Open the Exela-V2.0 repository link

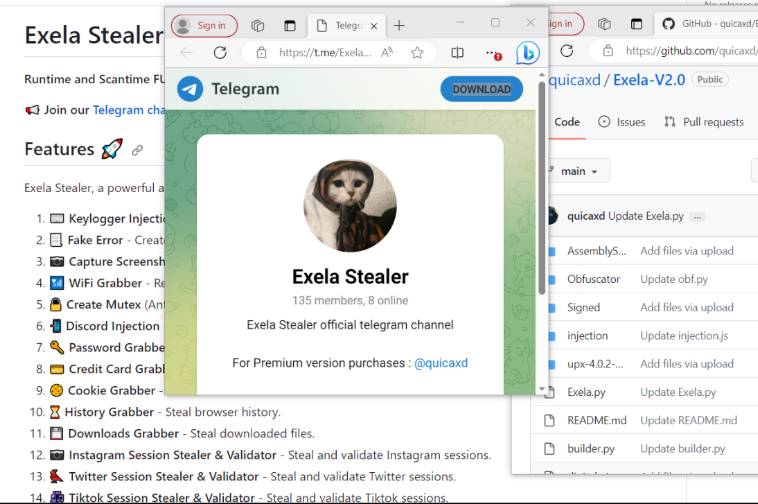[x=649, y=80]
